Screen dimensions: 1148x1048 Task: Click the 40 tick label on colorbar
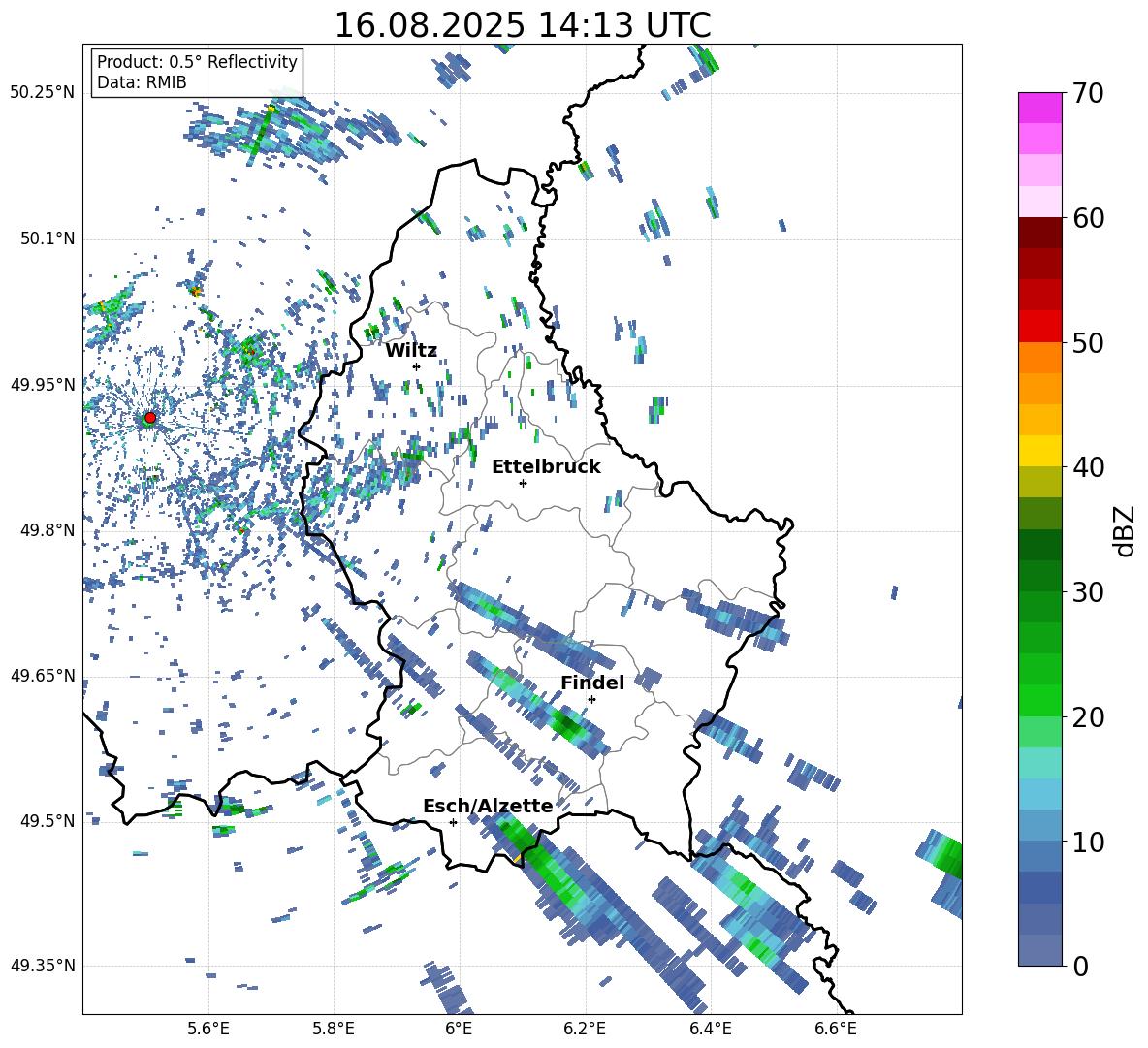pyautogui.click(x=1088, y=467)
